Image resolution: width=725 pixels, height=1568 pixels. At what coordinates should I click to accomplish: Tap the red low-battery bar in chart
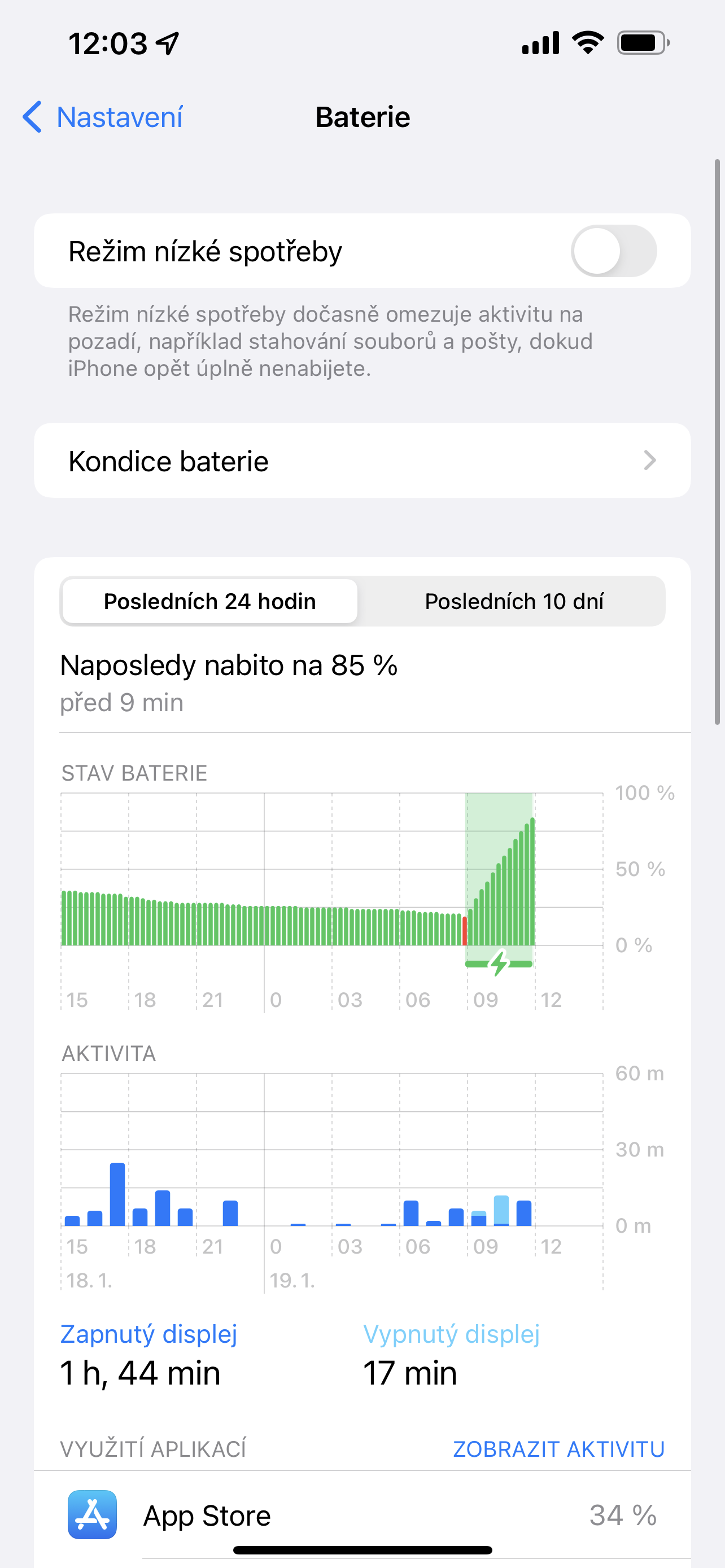click(465, 931)
